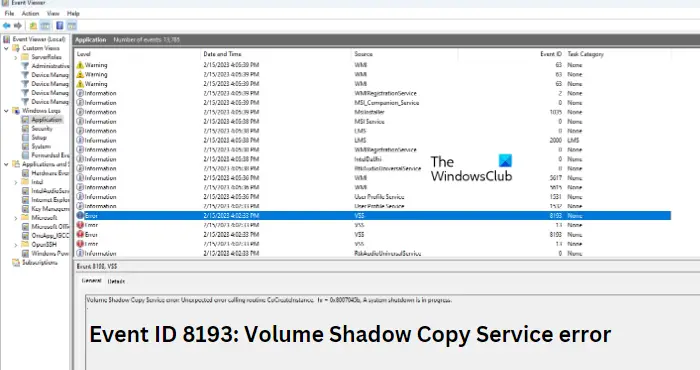Collapse the Custom Views tree arrow
700x370 pixels.
[x=6, y=48]
